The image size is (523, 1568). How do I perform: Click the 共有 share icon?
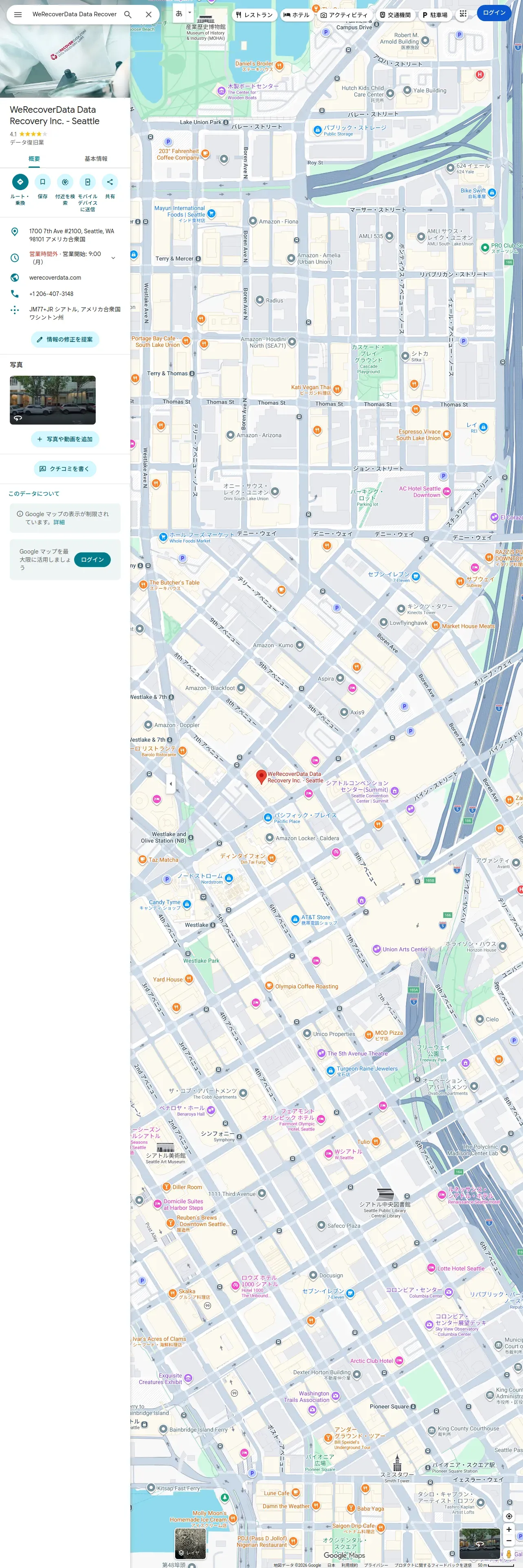[x=110, y=182]
